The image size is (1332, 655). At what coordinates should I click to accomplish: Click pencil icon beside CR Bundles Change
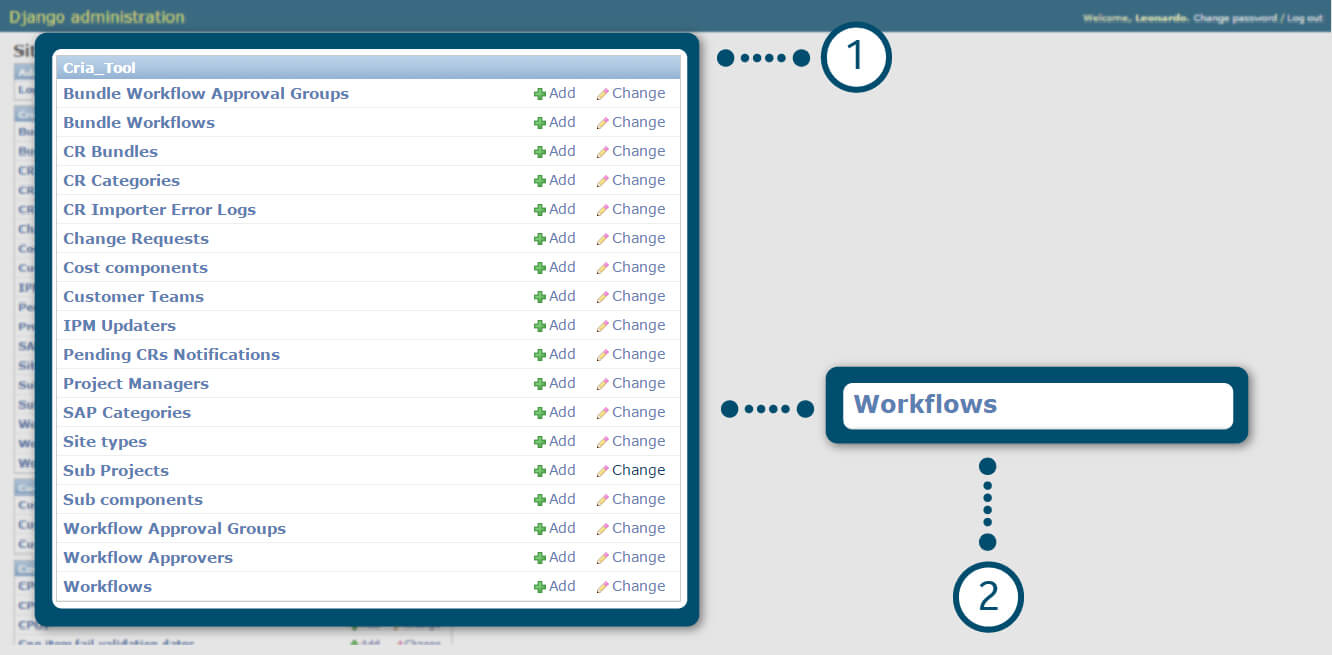click(x=602, y=152)
